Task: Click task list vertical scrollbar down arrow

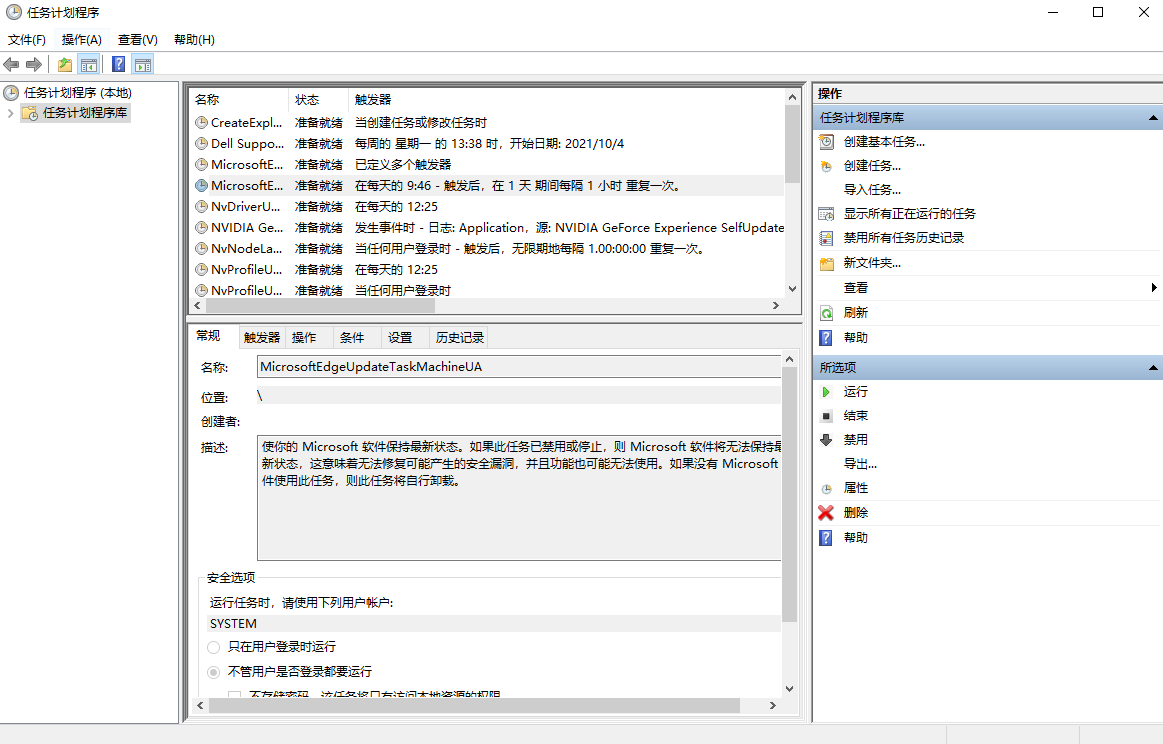Action: [792, 289]
